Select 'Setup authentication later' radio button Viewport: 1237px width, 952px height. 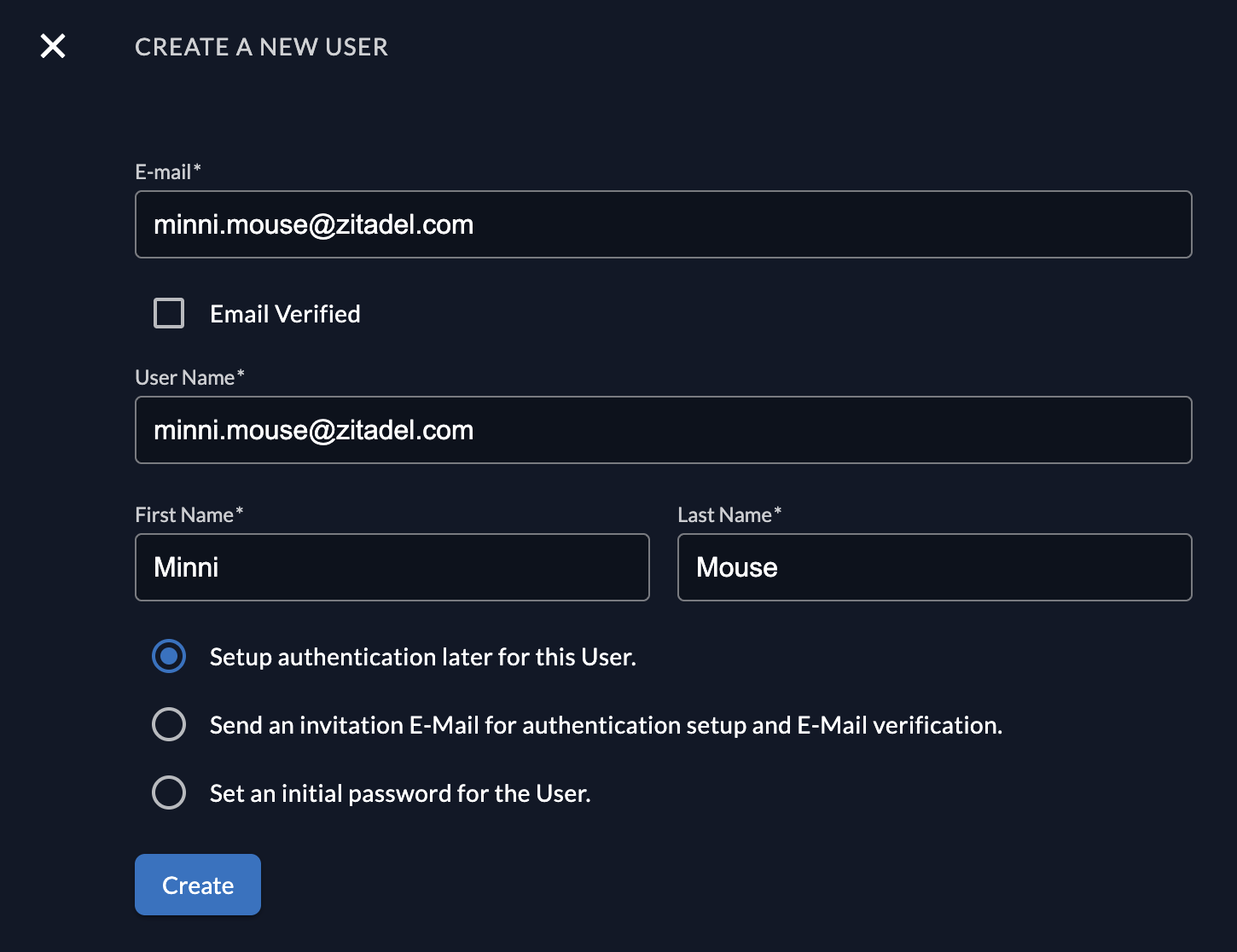point(169,656)
